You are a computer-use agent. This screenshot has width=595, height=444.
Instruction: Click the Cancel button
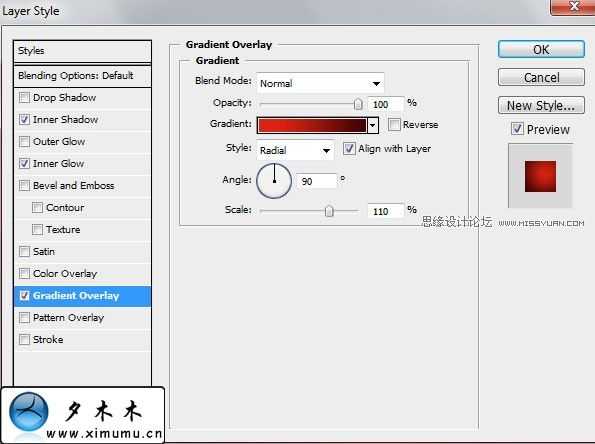pos(541,77)
